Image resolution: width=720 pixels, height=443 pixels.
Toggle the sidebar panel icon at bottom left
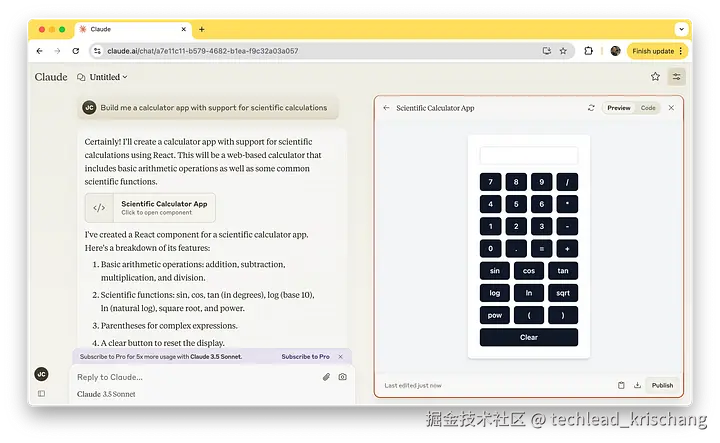tap(41, 393)
